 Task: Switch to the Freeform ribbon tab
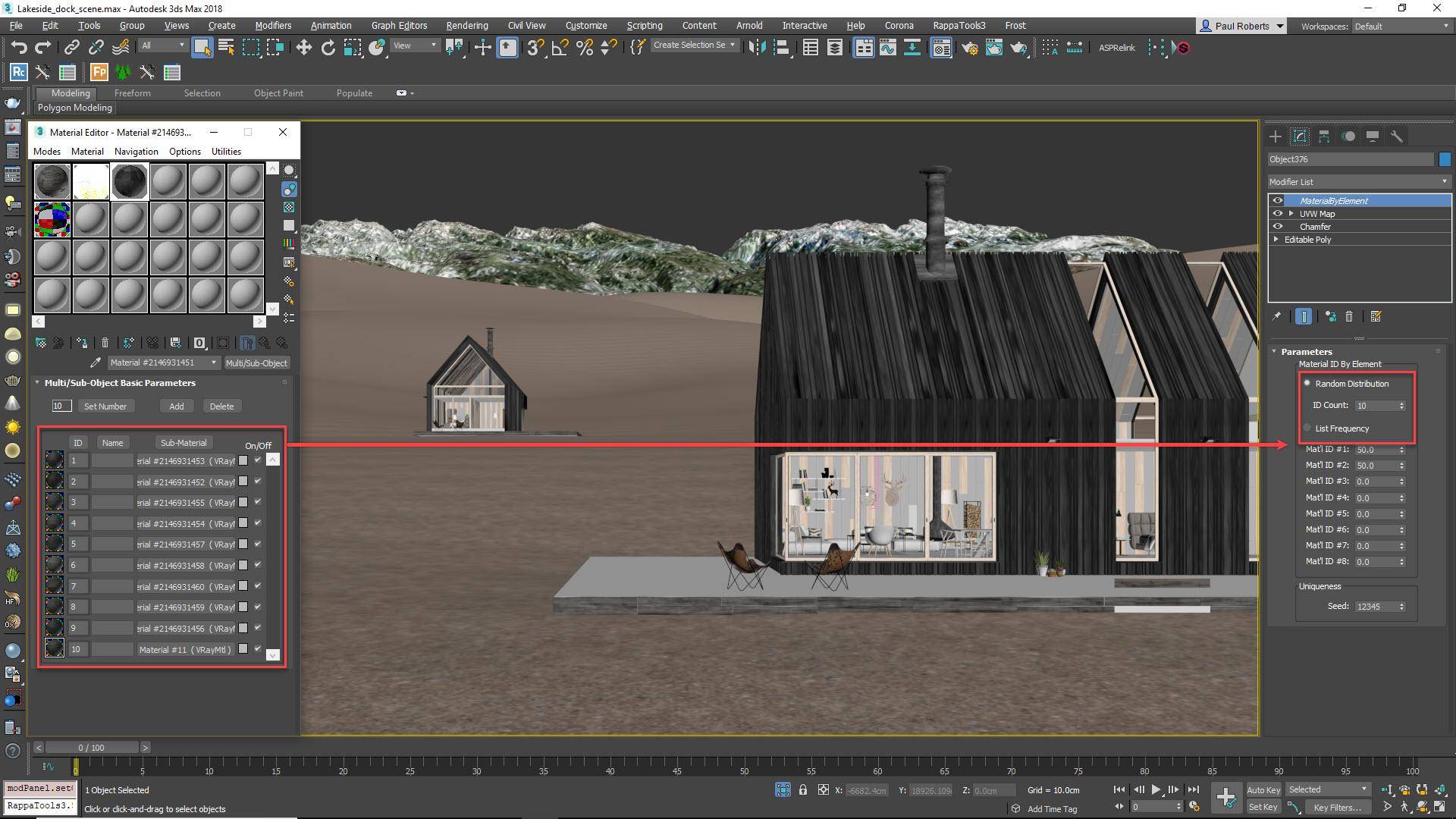pos(133,93)
